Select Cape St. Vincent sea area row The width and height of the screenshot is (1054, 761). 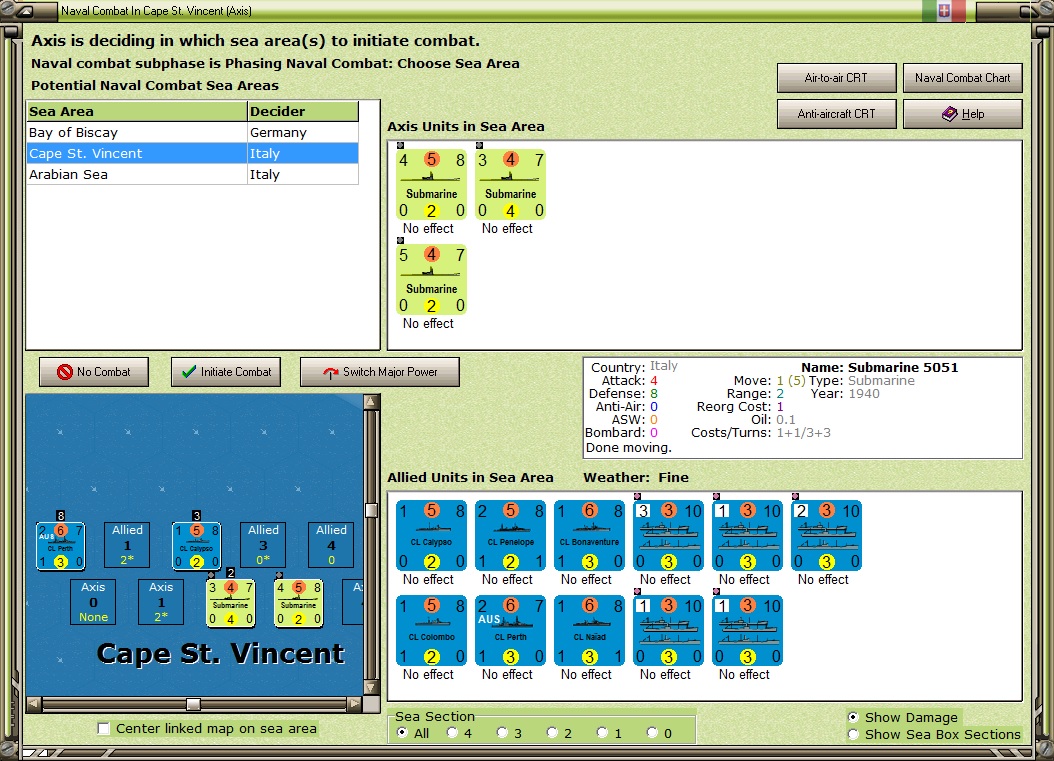click(192, 153)
